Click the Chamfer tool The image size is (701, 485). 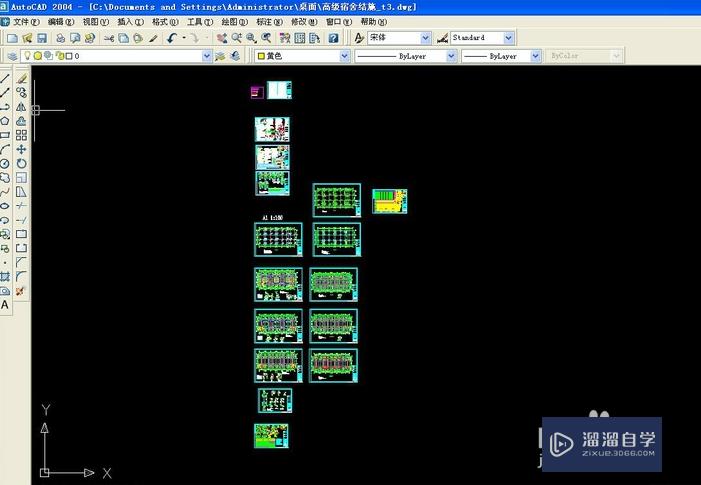[21, 262]
